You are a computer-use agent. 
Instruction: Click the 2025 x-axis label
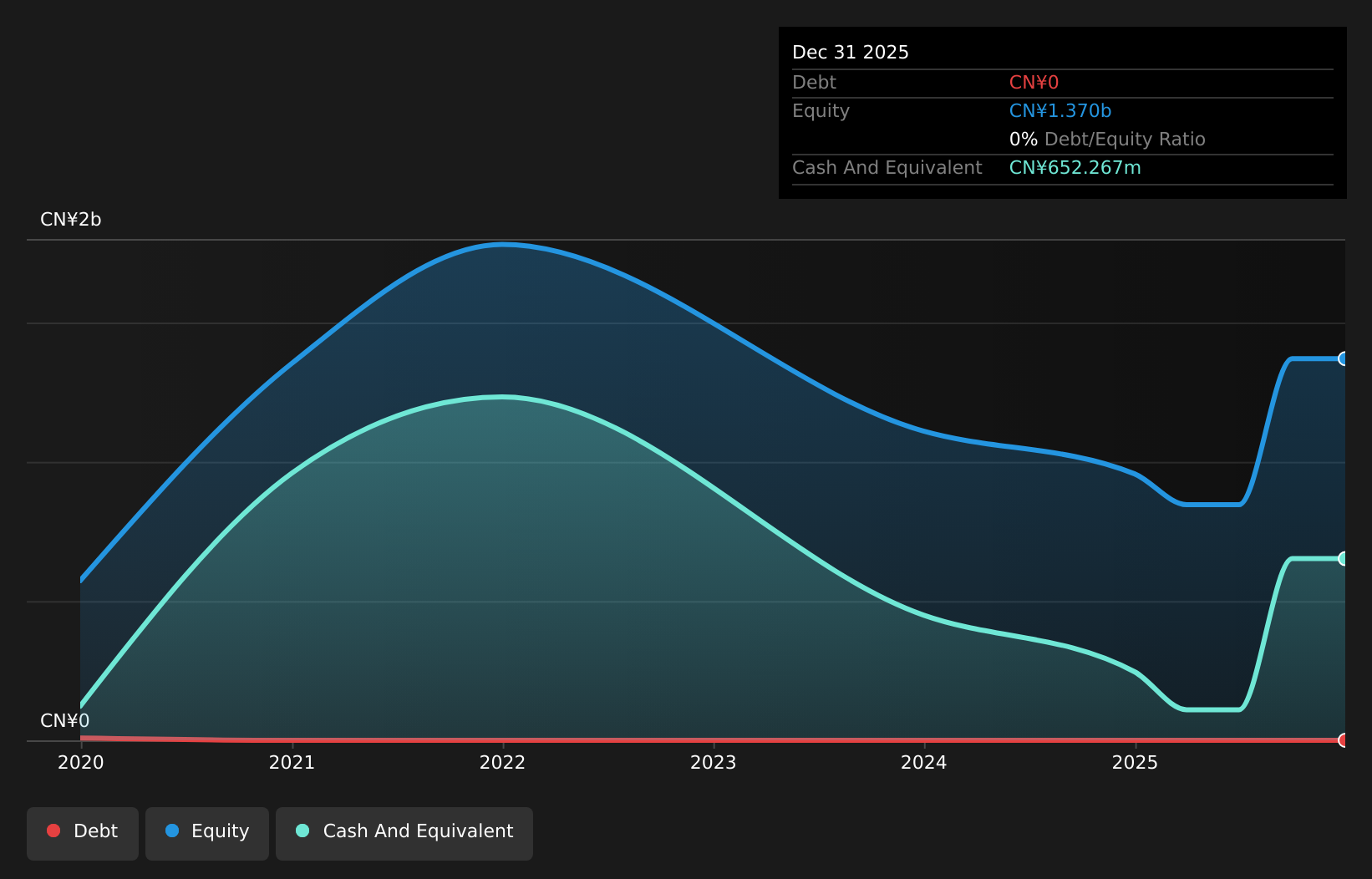click(1135, 763)
